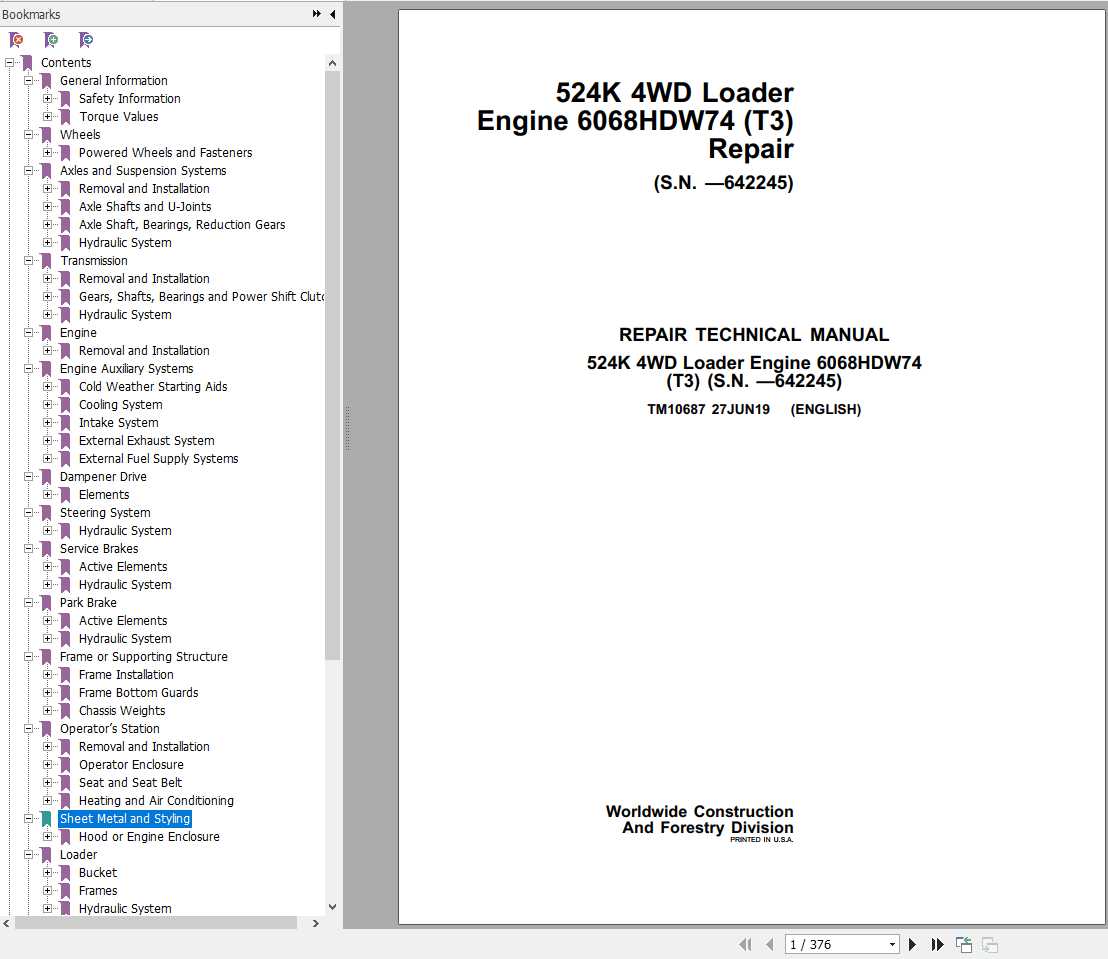This screenshot has width=1108, height=959.
Task: Open External Fuel Supply Systems bookmark
Action: [158, 459]
